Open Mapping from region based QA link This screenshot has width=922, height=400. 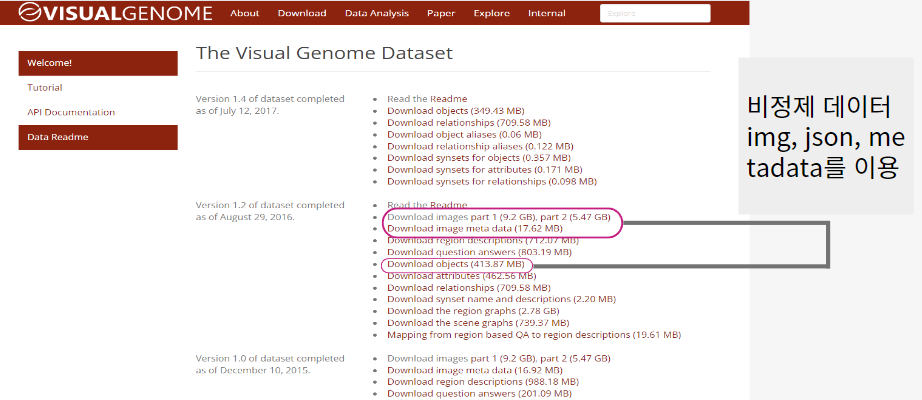[534, 335]
